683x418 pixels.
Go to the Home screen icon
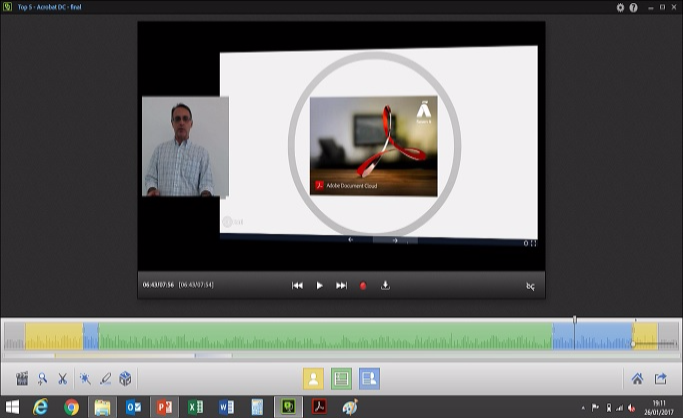click(x=637, y=378)
